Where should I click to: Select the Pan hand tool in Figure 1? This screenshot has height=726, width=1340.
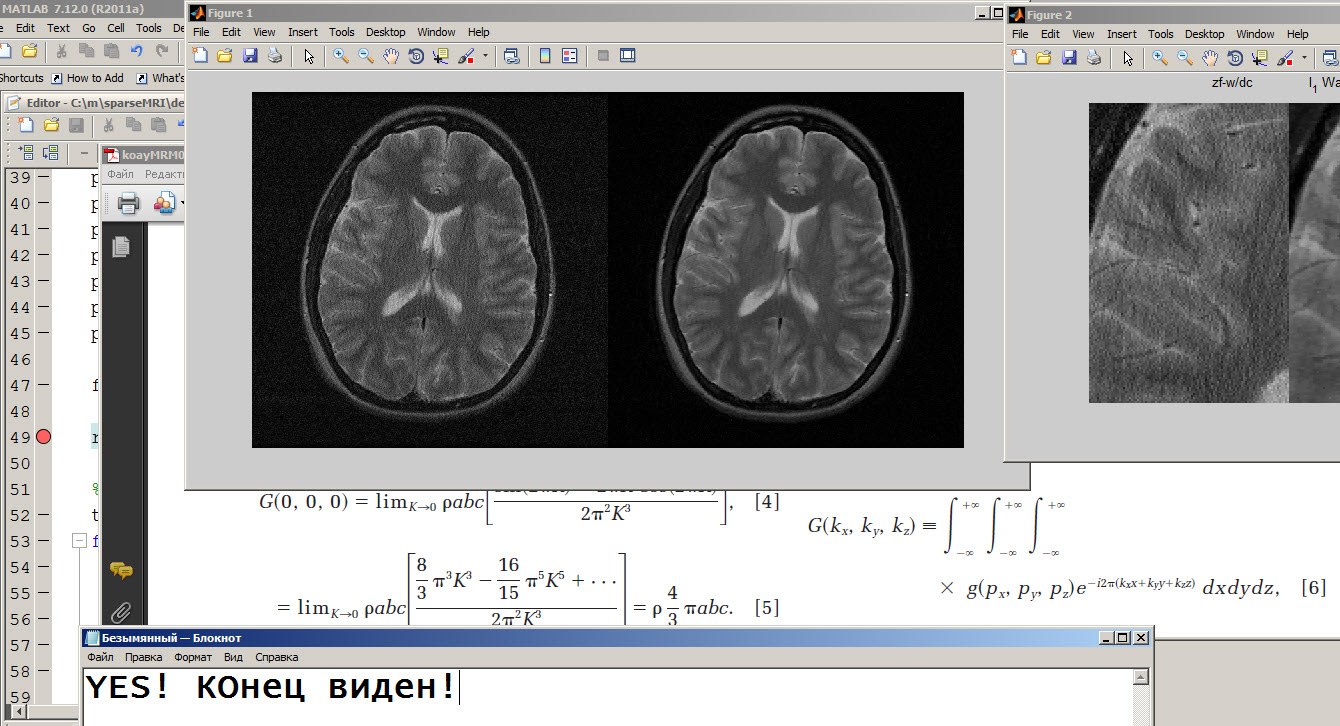pyautogui.click(x=391, y=56)
